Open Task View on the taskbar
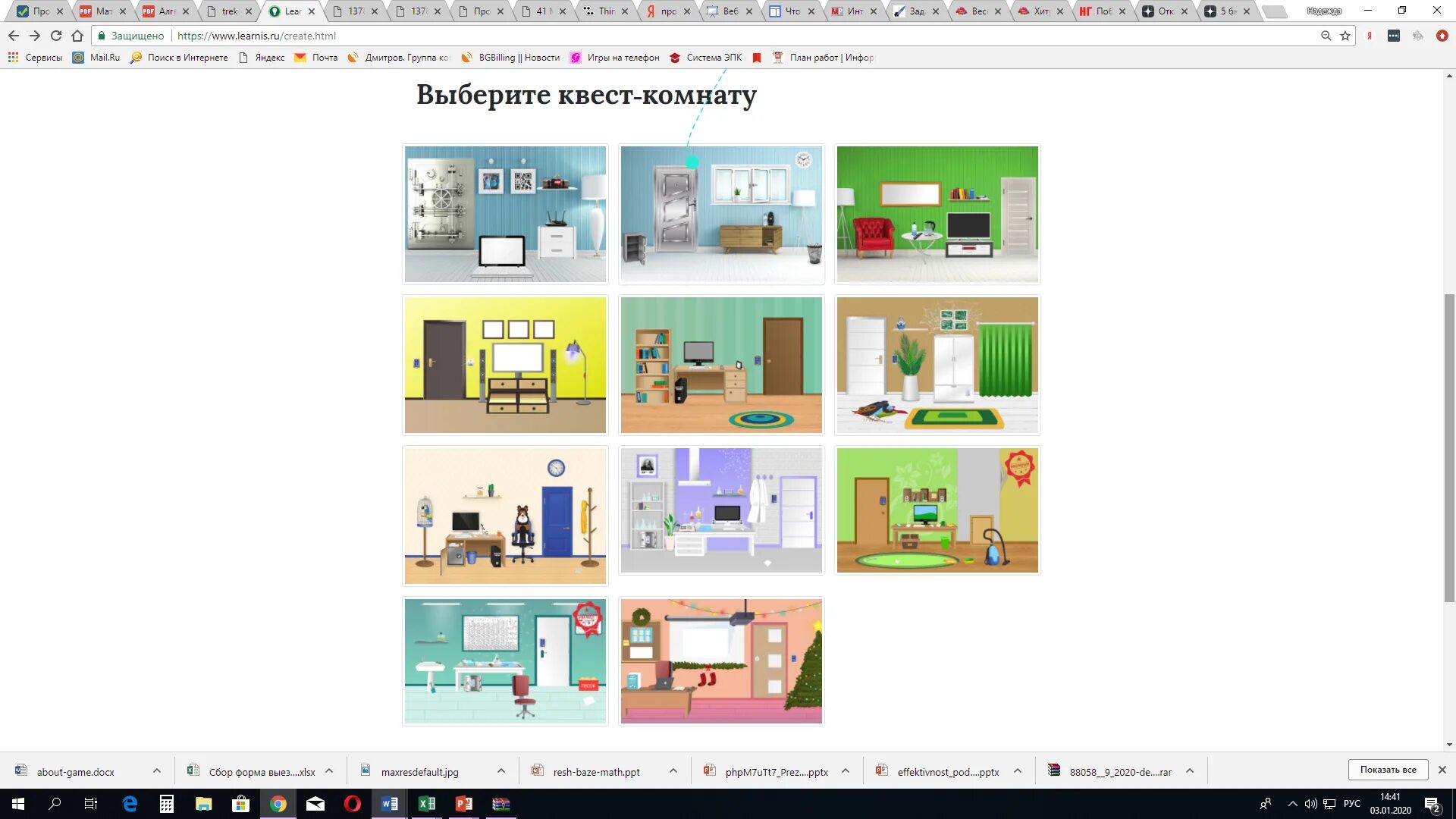The image size is (1456, 819). point(91,804)
